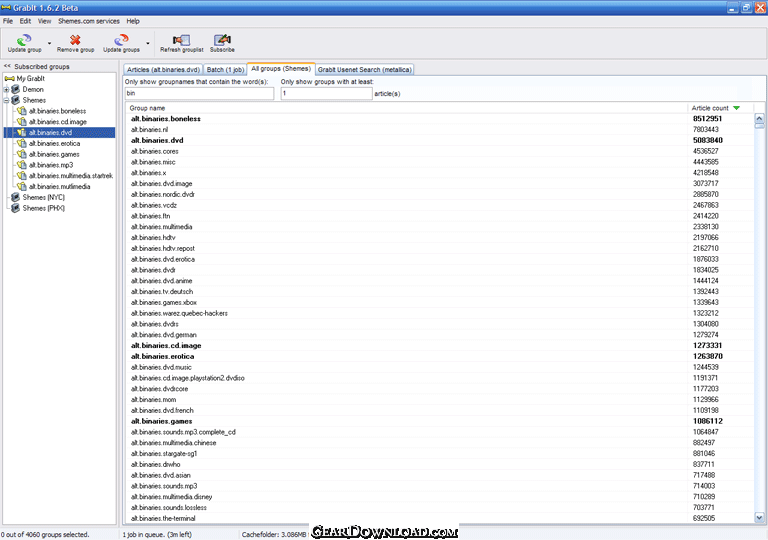
Task: Select alt.binaries.dvd.image row
Action: (439, 183)
